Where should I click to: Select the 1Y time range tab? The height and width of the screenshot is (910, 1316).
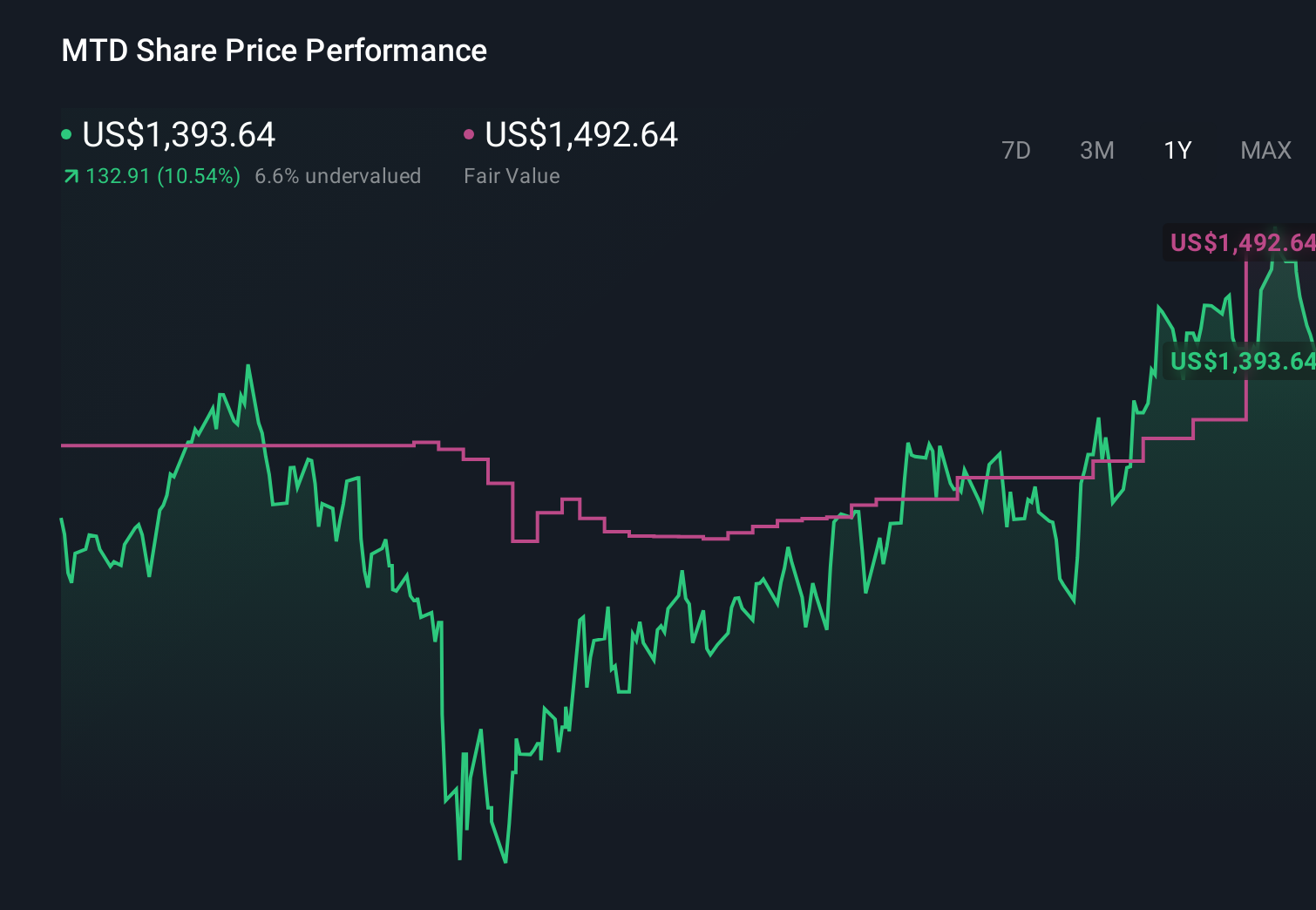[1177, 150]
